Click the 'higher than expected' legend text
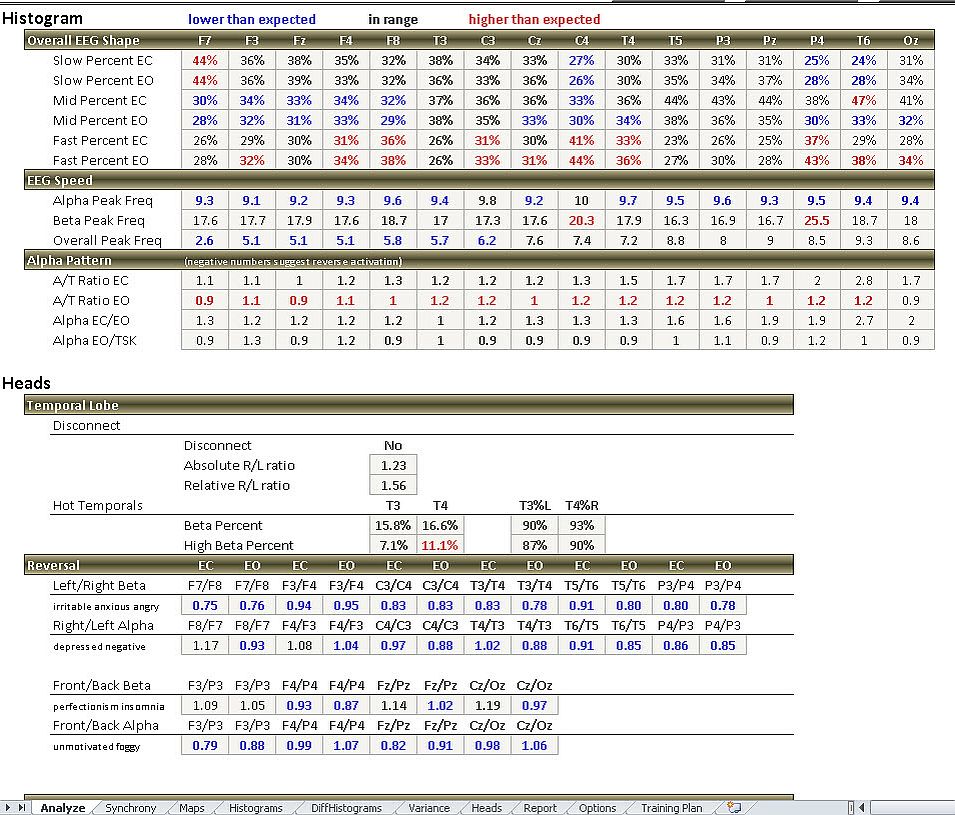 [x=534, y=19]
